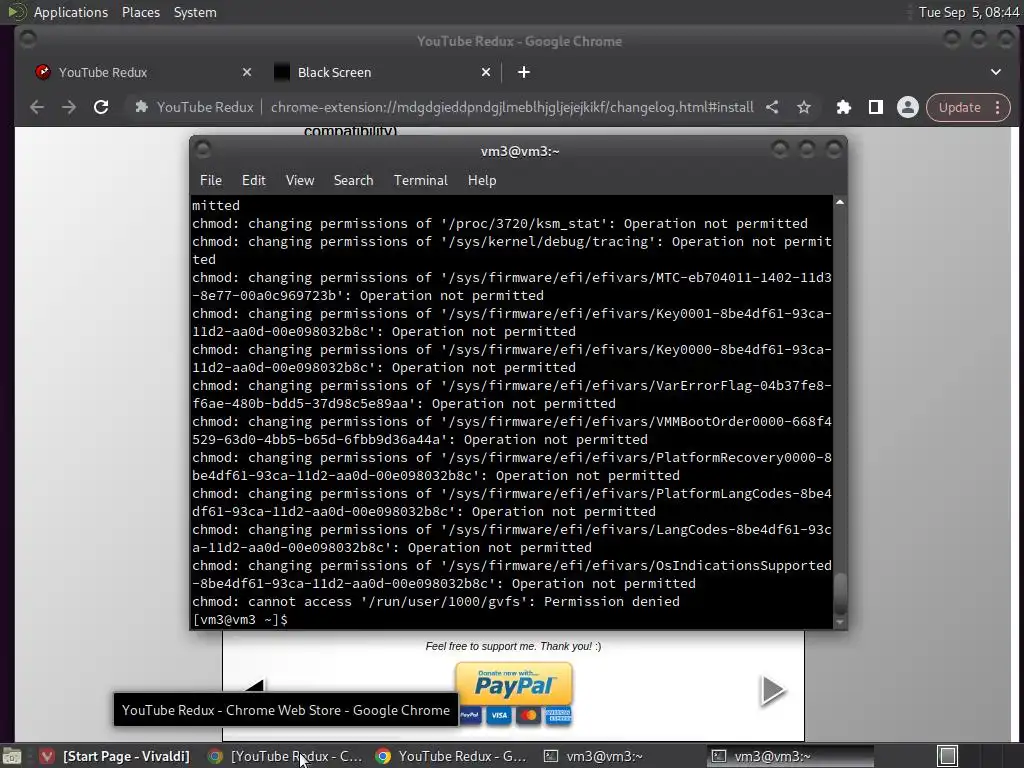This screenshot has width=1024, height=768.
Task: Open Chrome three-dot menu
Action: 998,107
